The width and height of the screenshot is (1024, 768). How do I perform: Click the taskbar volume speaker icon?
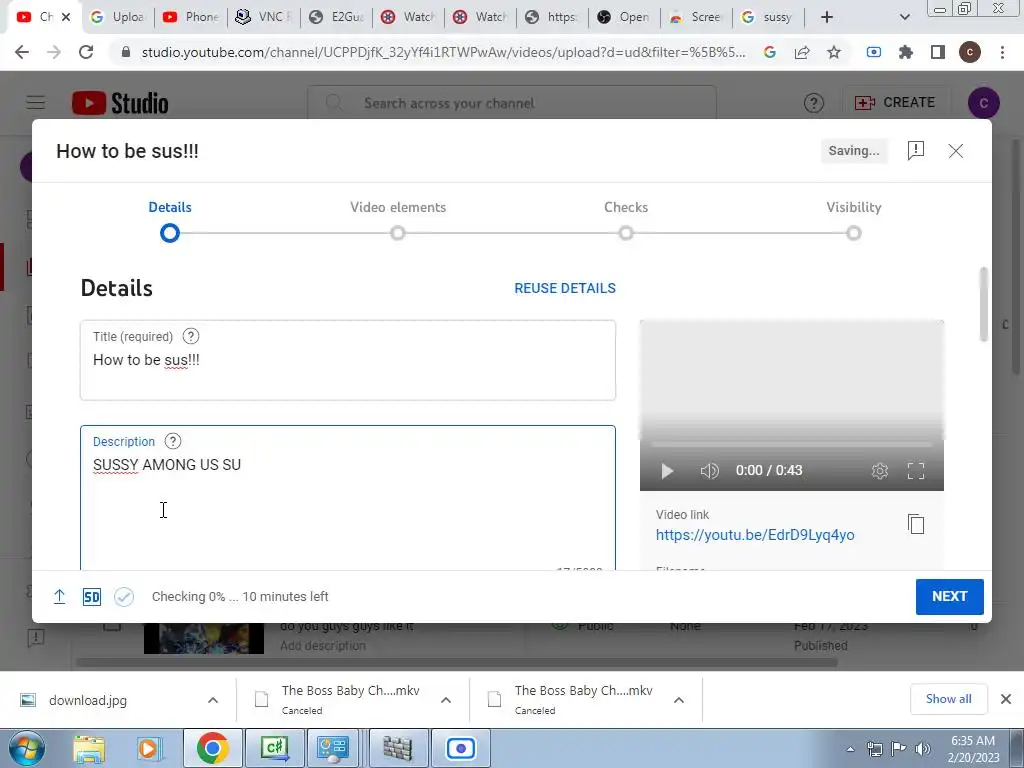(x=922, y=749)
